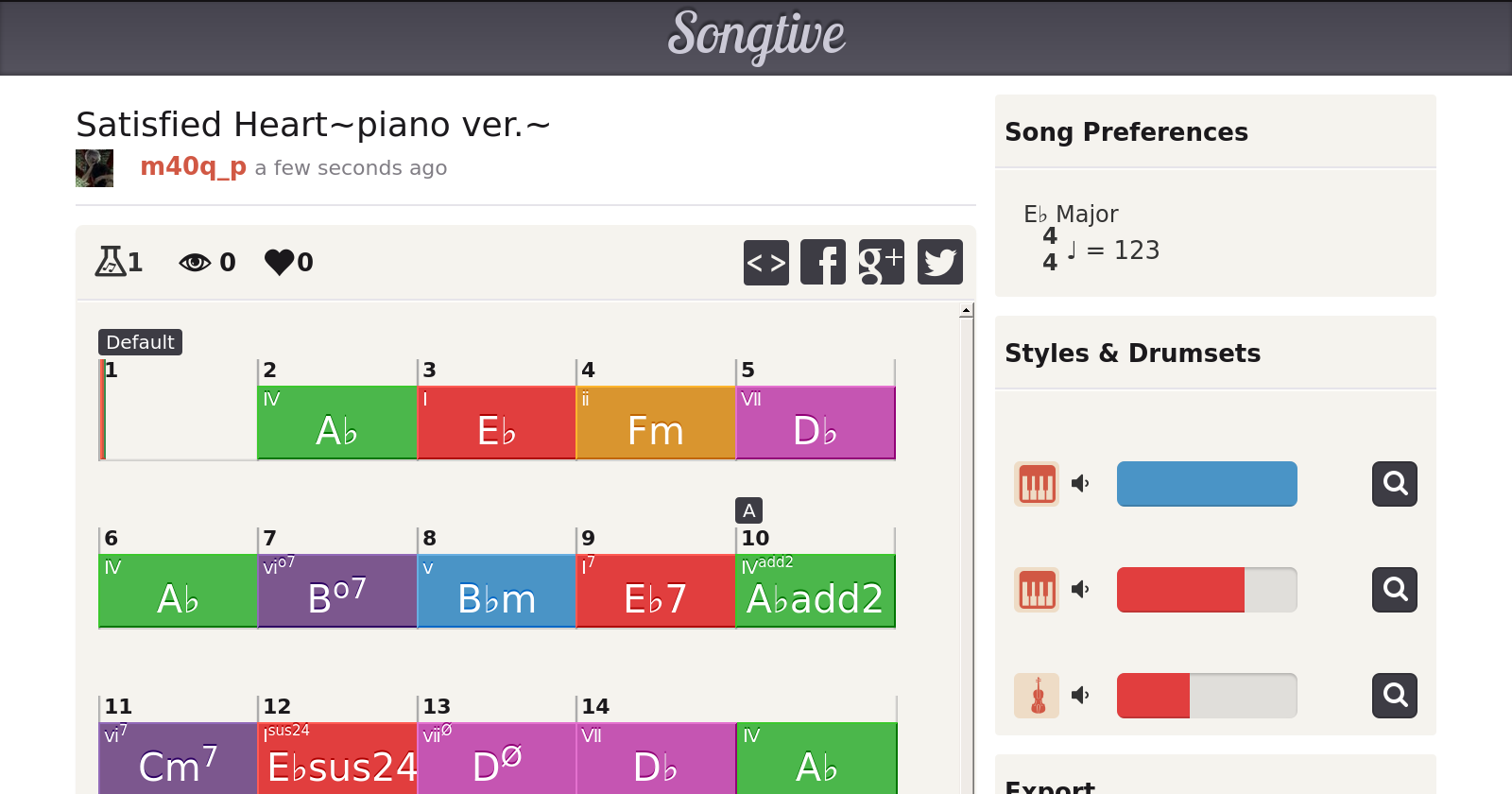Share song on Facebook
Image resolution: width=1512 pixels, height=794 pixels.
(823, 262)
